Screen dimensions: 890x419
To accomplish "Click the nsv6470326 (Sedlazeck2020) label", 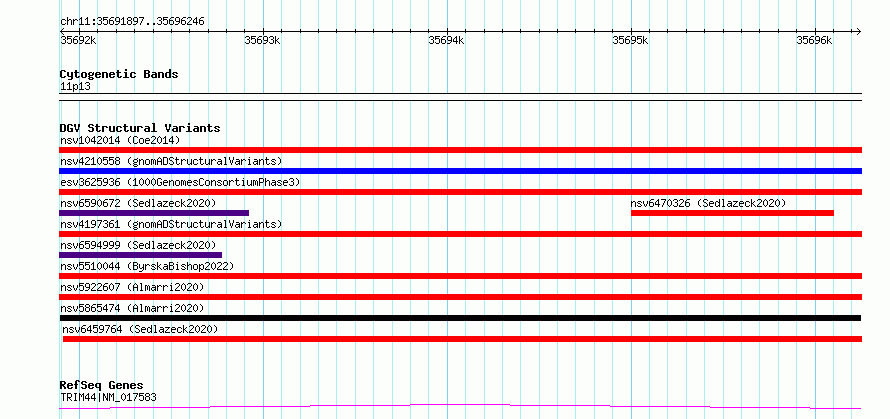I will (708, 203).
